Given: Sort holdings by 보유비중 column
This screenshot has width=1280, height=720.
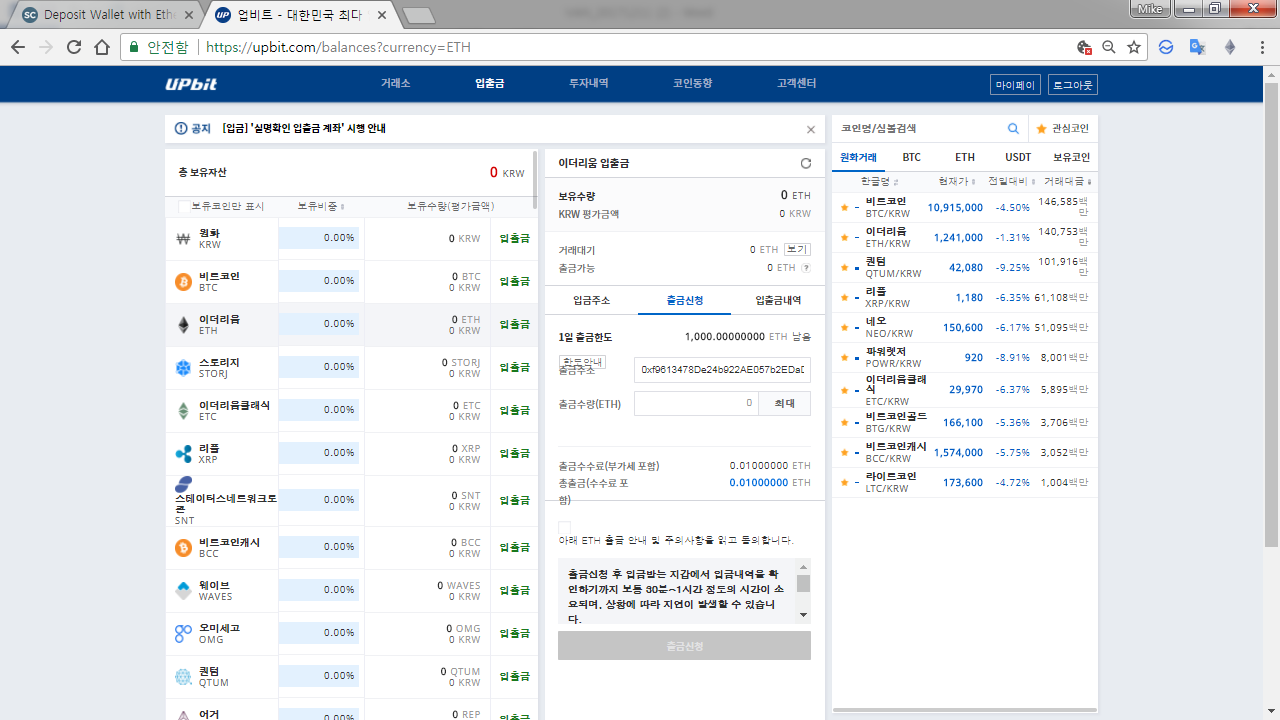Looking at the screenshot, I should pyautogui.click(x=321, y=206).
